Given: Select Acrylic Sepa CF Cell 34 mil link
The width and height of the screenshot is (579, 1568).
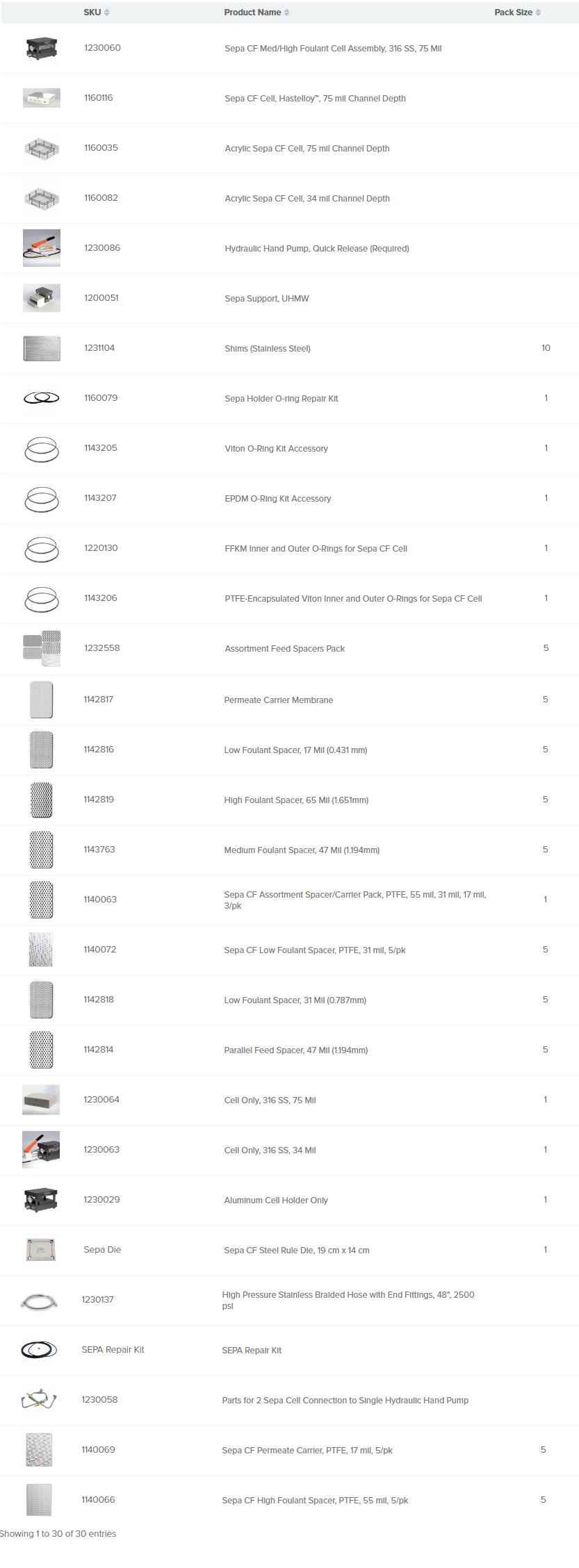Looking at the screenshot, I should click(307, 199).
